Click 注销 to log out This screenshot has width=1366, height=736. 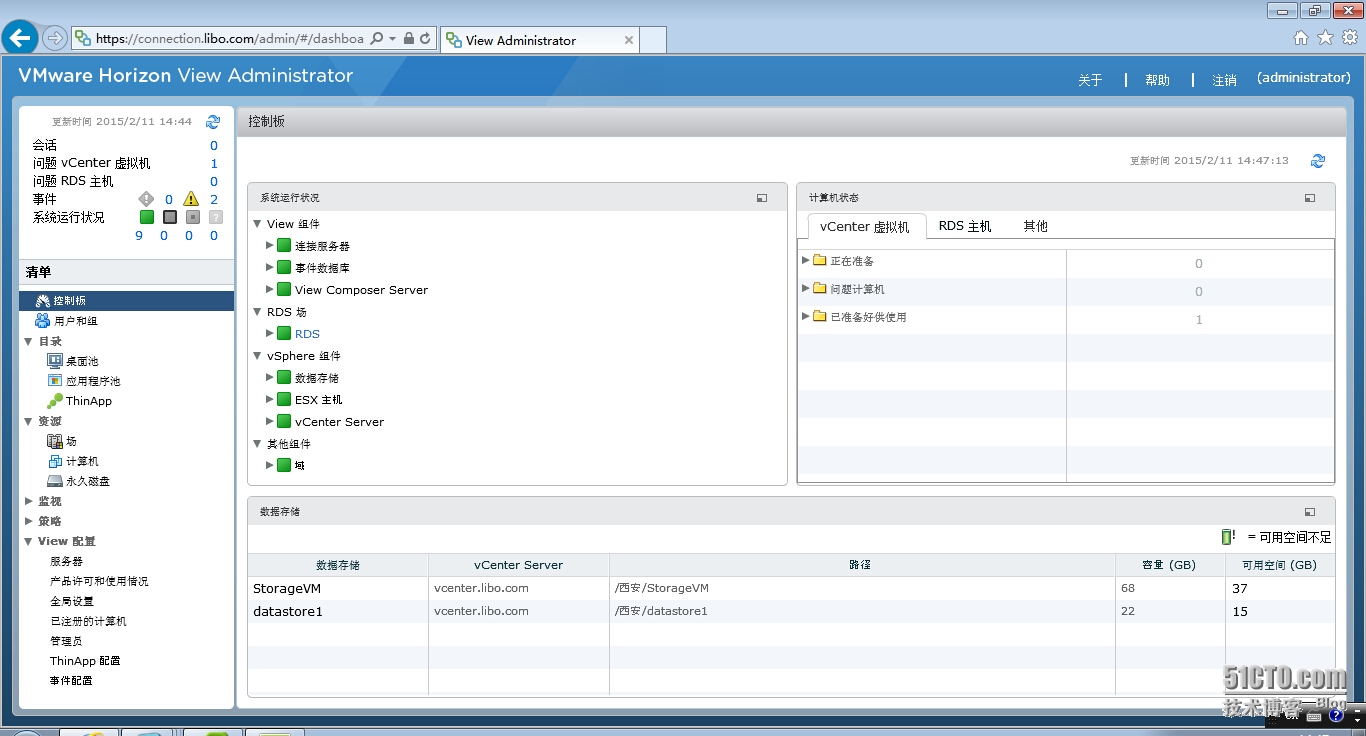coord(1224,80)
